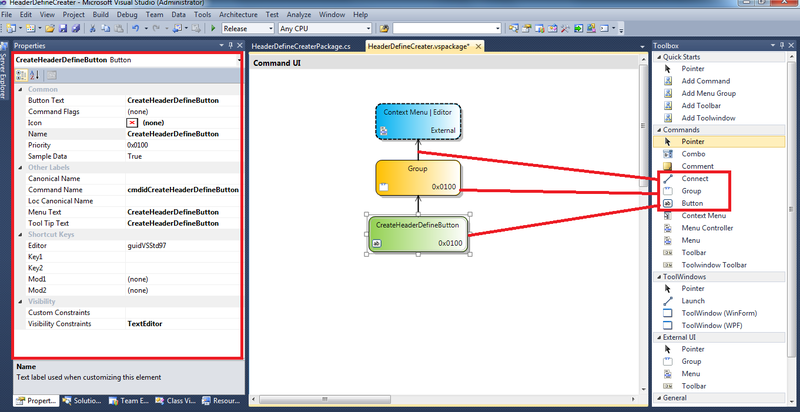
Task: Choose ToolWindow (WinForm) in Toolbox
Action: [x=719, y=313]
